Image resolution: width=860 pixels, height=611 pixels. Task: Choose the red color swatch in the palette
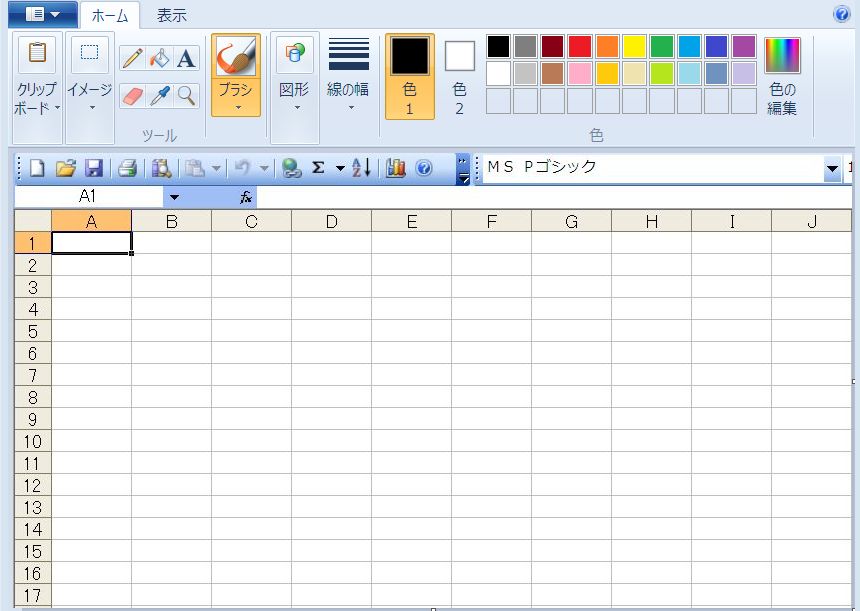(580, 46)
